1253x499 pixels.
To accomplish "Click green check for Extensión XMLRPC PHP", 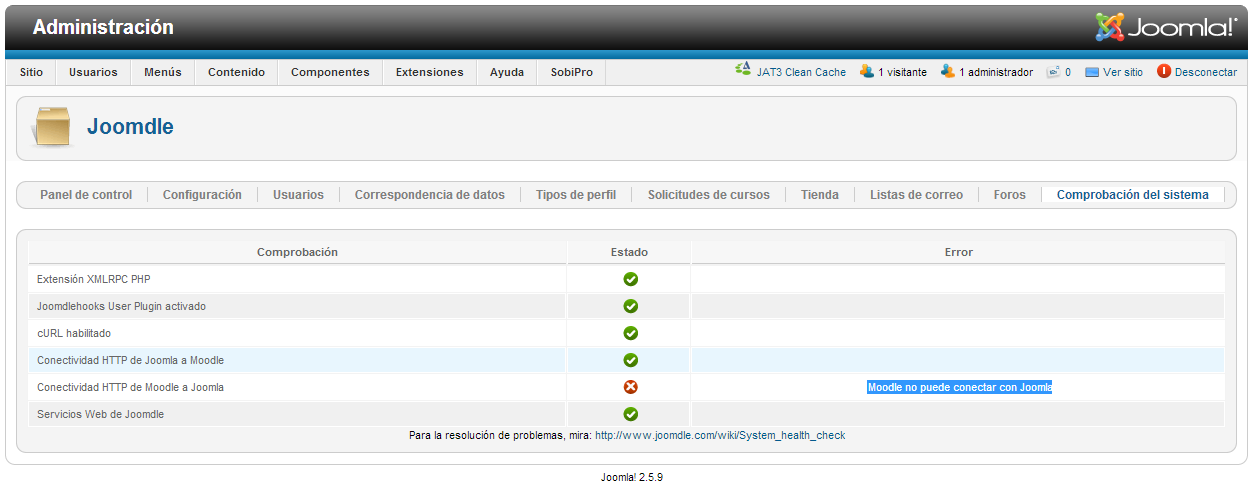I will (631, 279).
